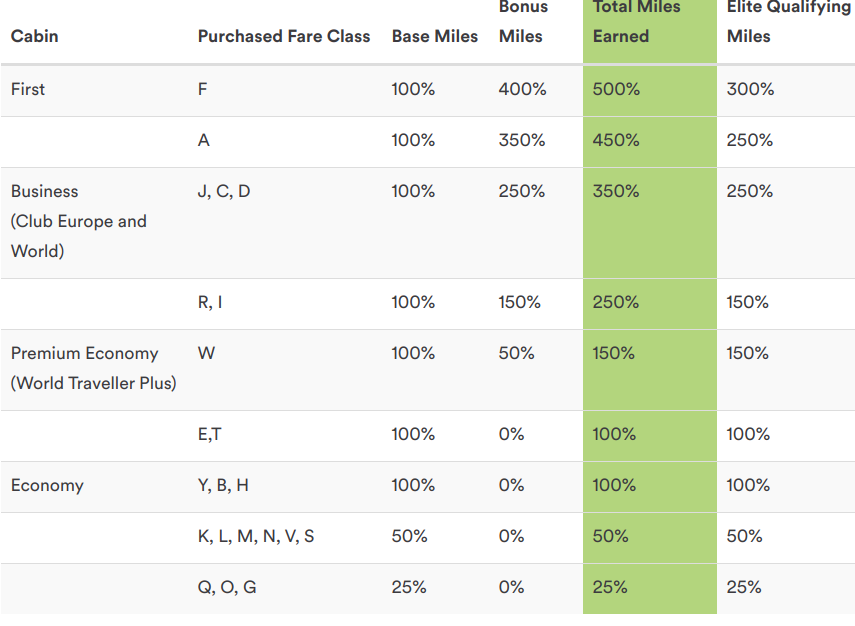Click the 400% bonus miles cell
The image size is (855, 626).
click(522, 89)
